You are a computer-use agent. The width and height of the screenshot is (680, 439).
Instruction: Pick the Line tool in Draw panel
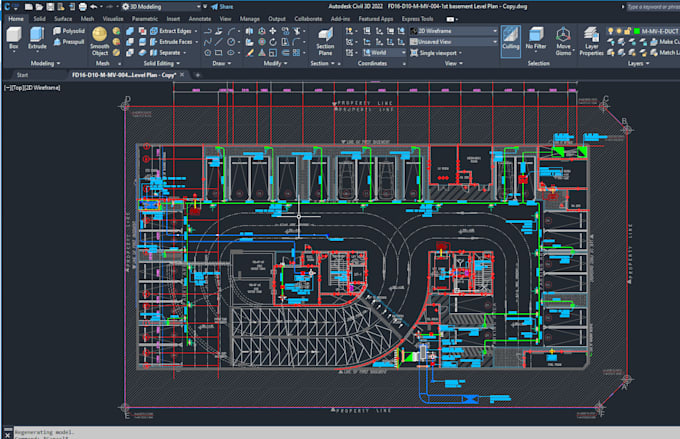219,42
